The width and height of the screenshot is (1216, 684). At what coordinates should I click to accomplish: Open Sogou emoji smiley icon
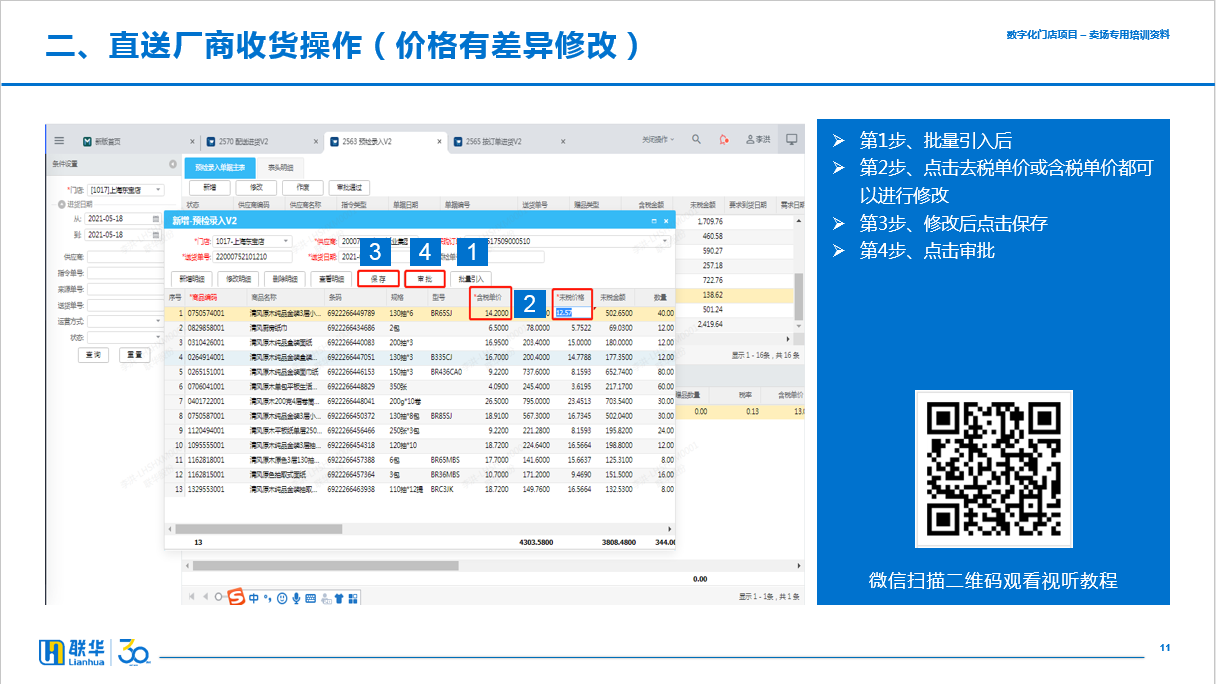(282, 598)
